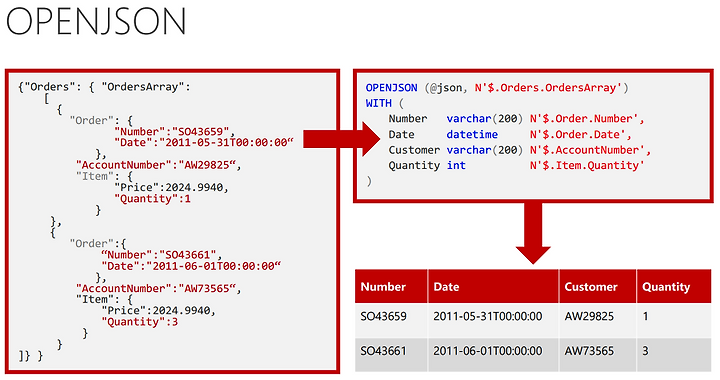
Task: Click JSON line "Date":"2011-06-01T00:00:00"
Action: [x=191, y=266]
